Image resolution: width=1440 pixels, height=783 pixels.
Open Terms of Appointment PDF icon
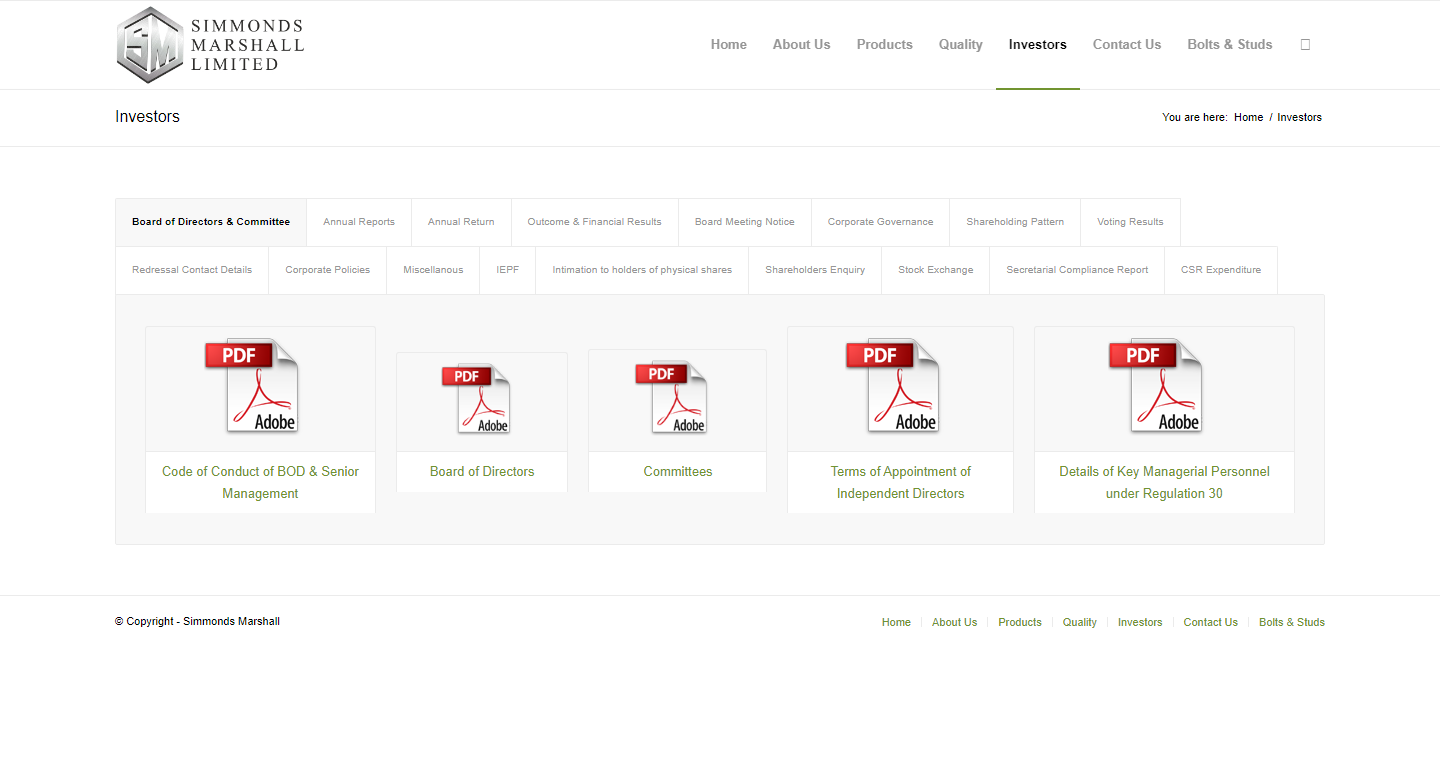click(x=893, y=385)
